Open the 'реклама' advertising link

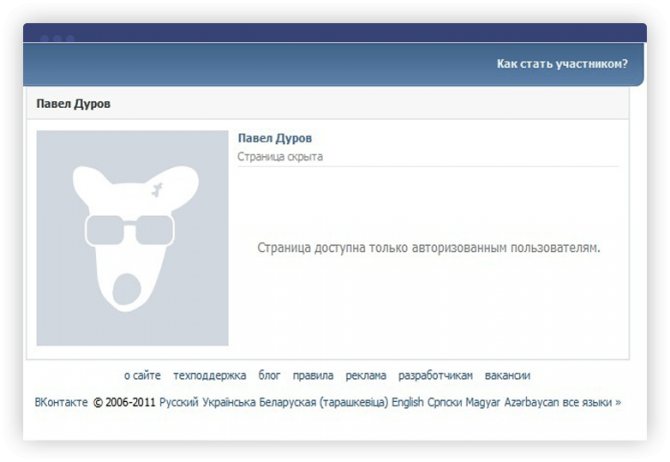click(x=366, y=376)
